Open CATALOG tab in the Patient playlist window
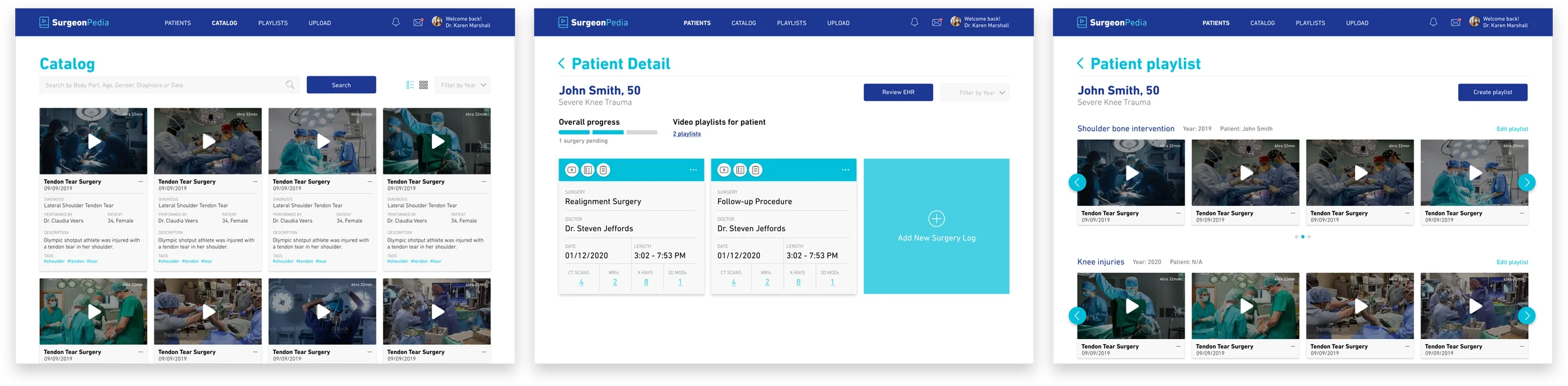1568x386 pixels. click(1262, 23)
